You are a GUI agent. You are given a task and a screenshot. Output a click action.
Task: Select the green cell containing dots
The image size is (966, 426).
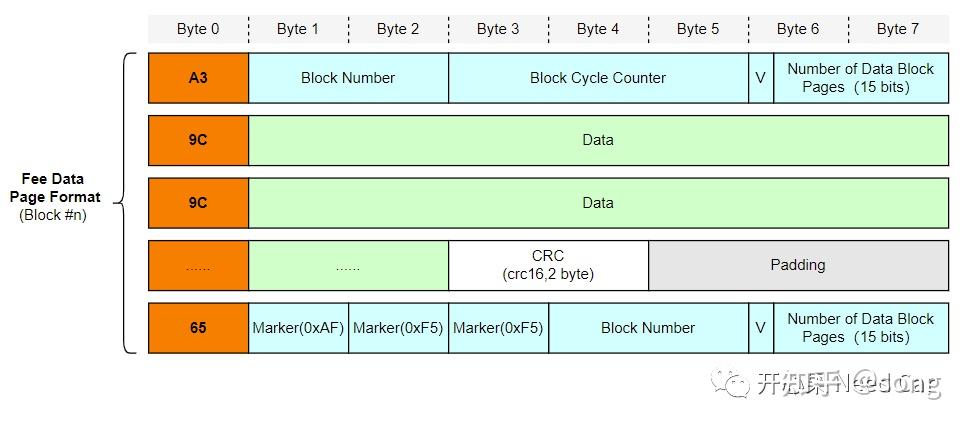[348, 266]
